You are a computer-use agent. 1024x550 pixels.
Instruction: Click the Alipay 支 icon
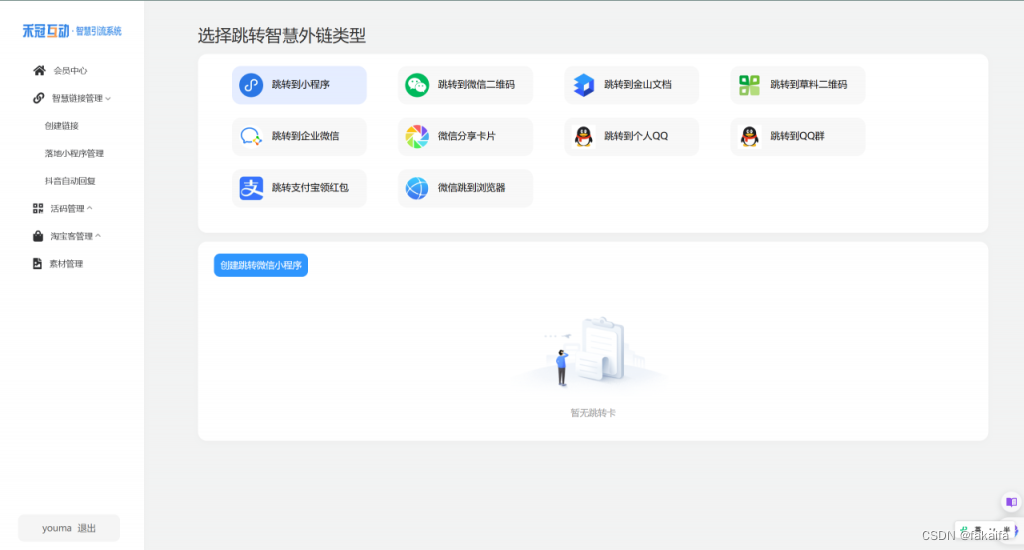coord(251,188)
